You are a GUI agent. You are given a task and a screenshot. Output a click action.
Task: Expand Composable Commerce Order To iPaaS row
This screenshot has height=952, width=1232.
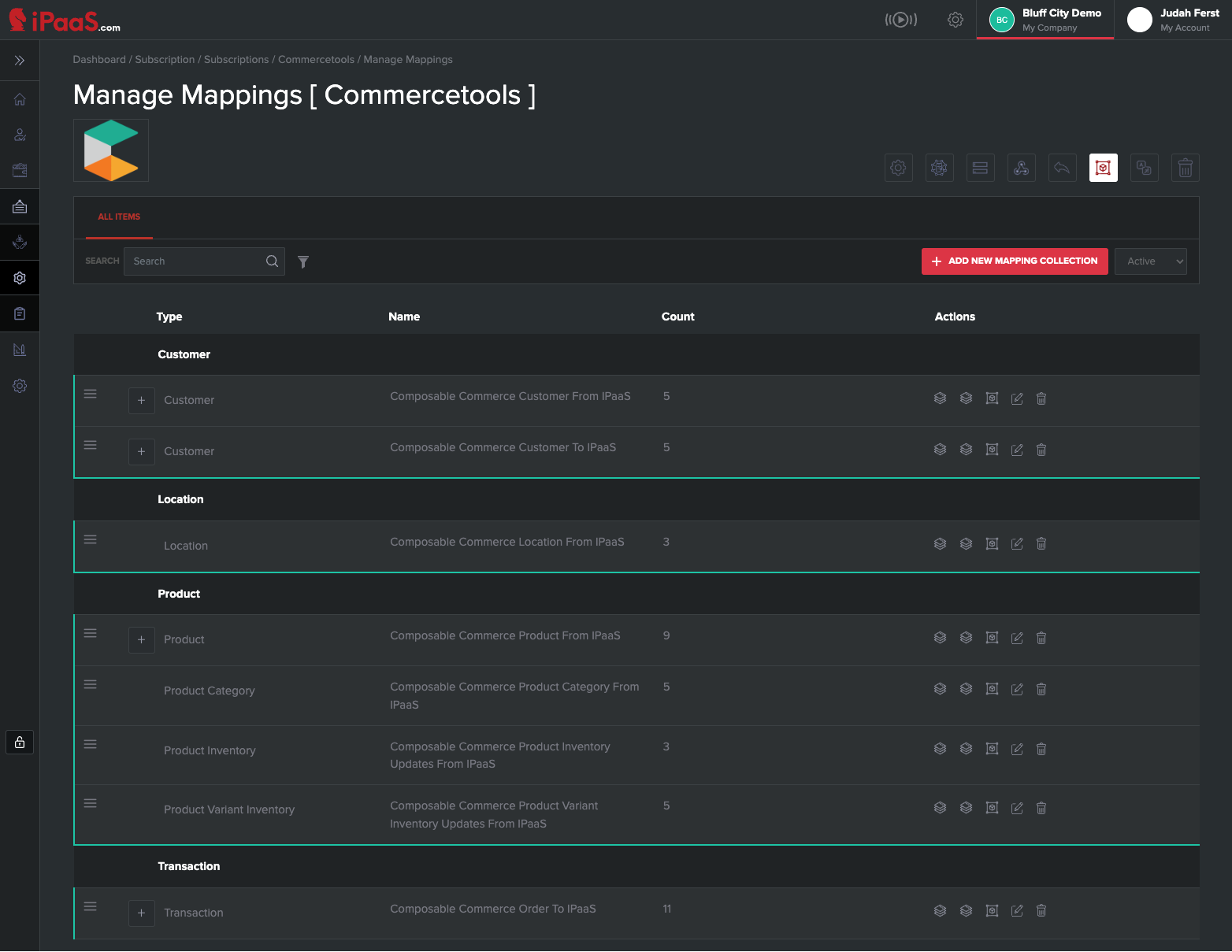[142, 913]
